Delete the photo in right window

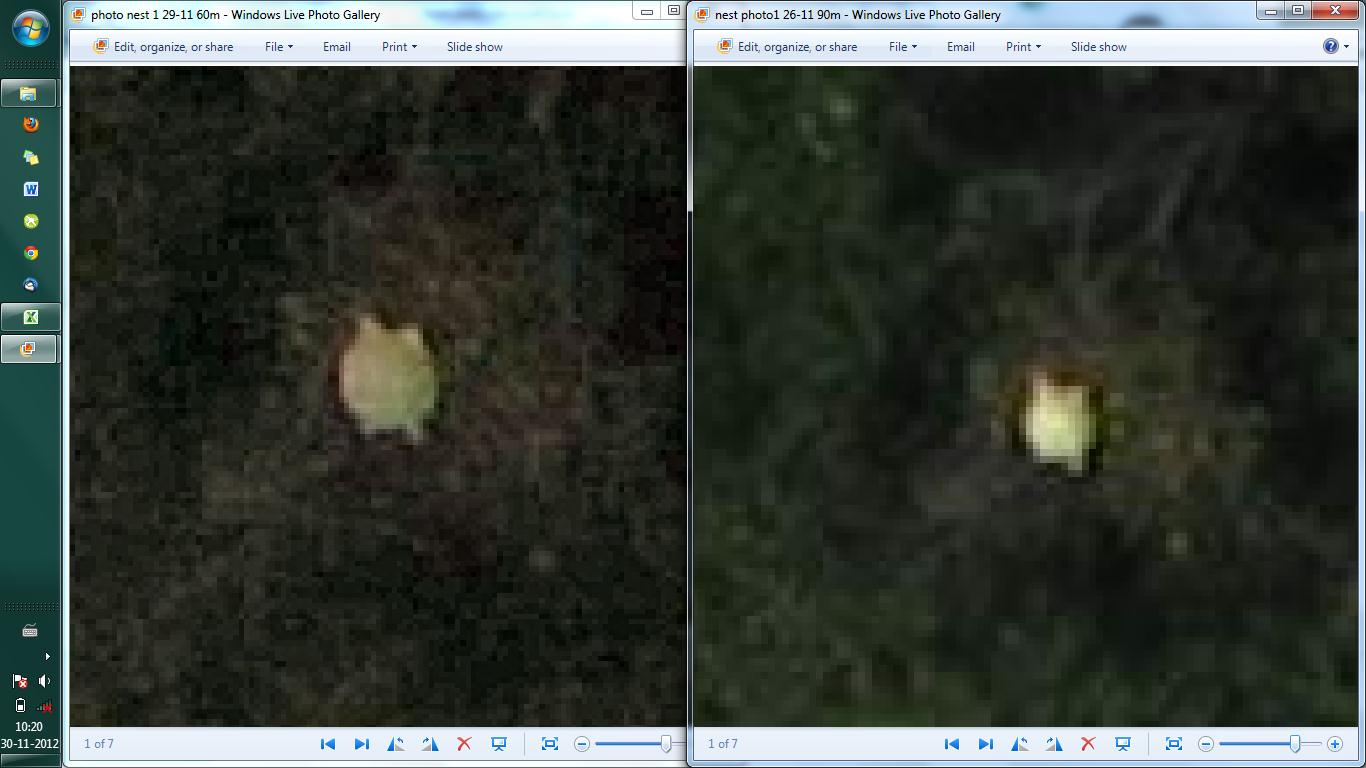tap(1088, 744)
